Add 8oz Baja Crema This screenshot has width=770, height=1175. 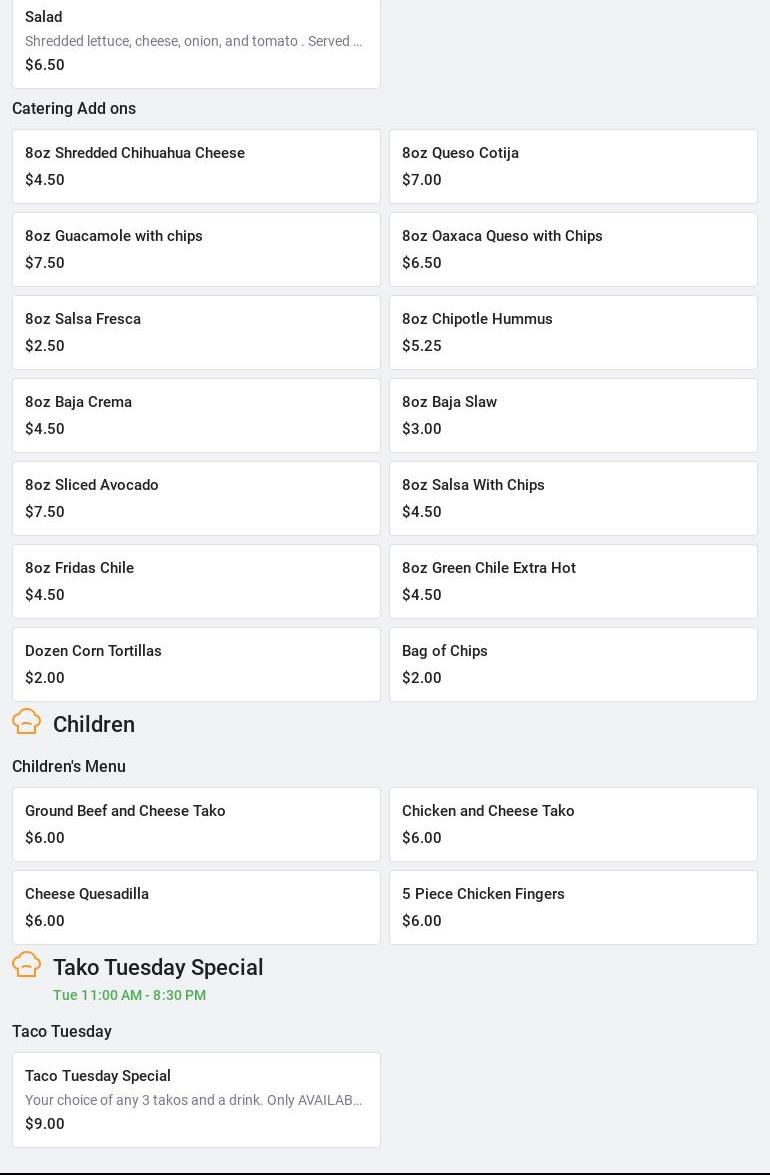196,415
